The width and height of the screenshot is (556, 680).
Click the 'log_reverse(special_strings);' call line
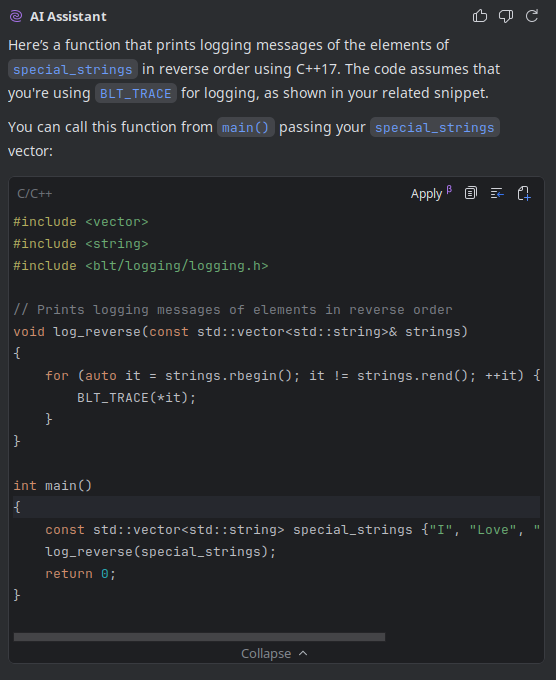click(160, 552)
